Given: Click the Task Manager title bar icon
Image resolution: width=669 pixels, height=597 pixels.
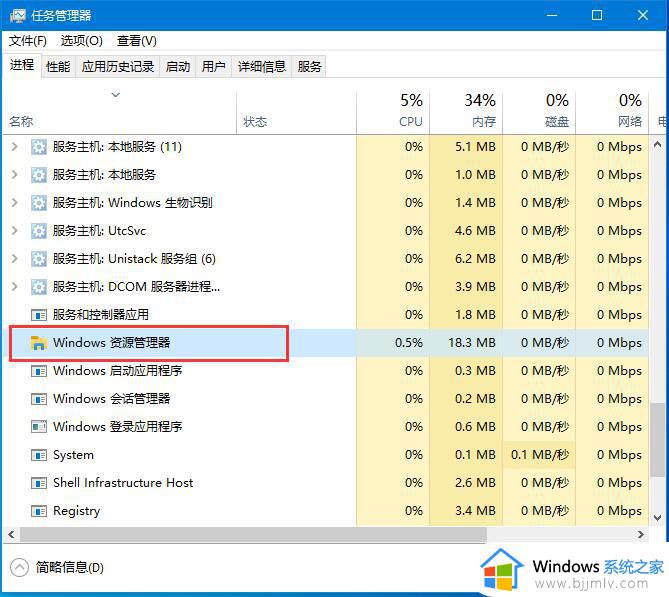Looking at the screenshot, I should coord(17,16).
